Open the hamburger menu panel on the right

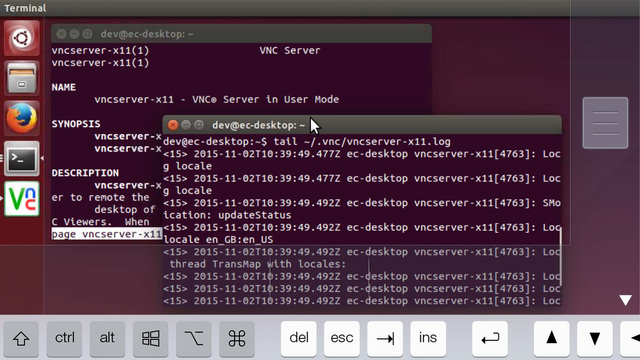[x=605, y=123]
